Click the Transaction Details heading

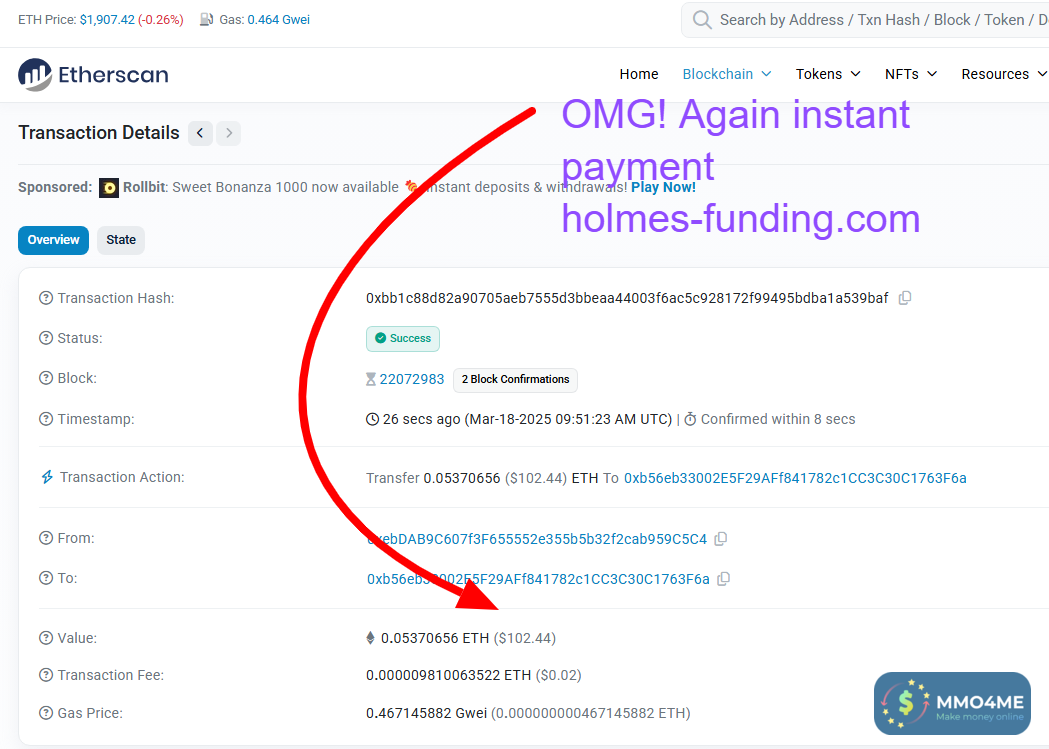pyautogui.click(x=99, y=133)
